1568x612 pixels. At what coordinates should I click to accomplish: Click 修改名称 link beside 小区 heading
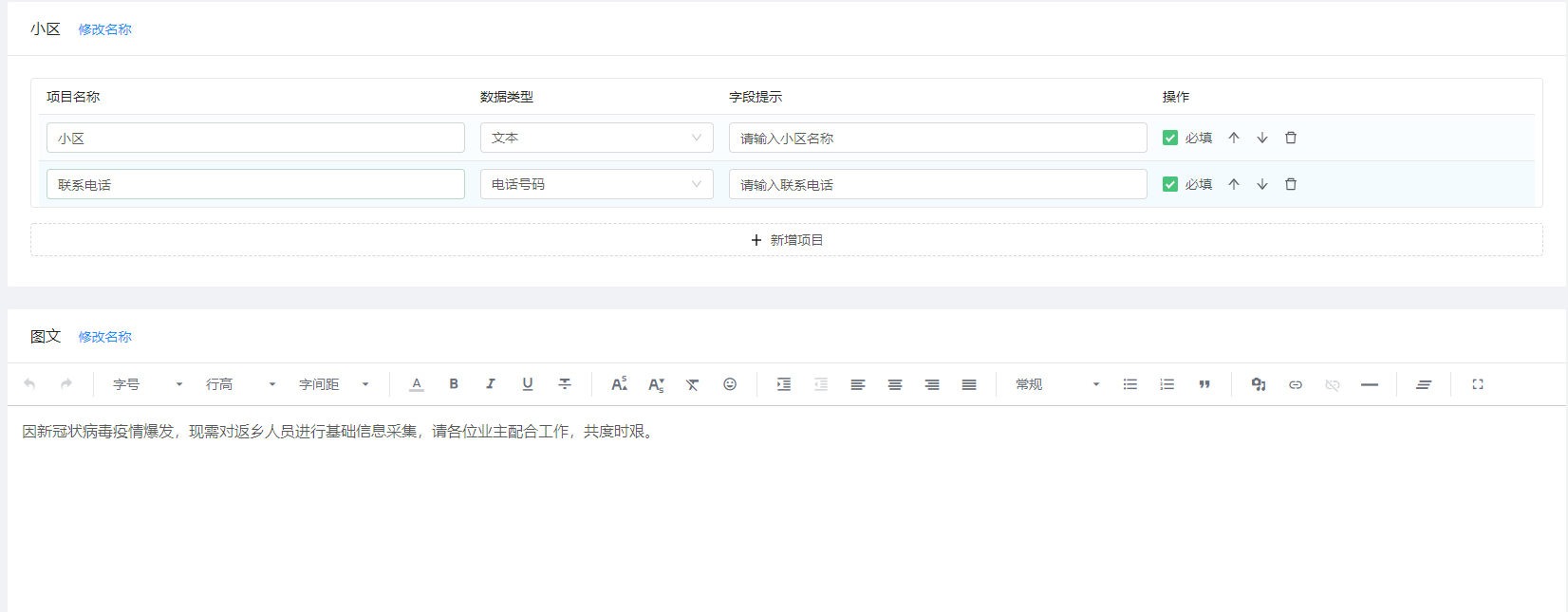[x=104, y=29]
